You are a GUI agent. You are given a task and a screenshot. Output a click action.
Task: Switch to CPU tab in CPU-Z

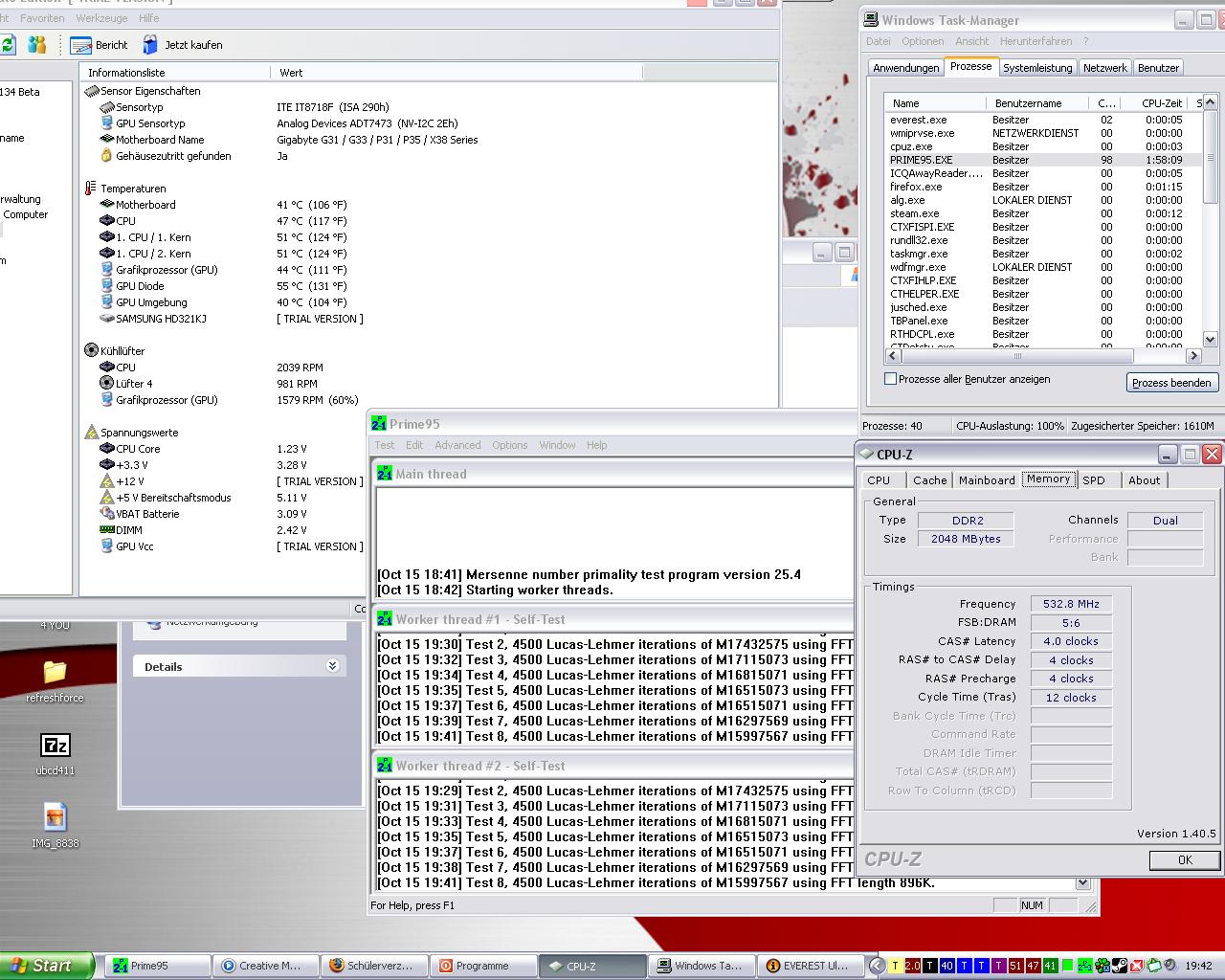coord(879,480)
